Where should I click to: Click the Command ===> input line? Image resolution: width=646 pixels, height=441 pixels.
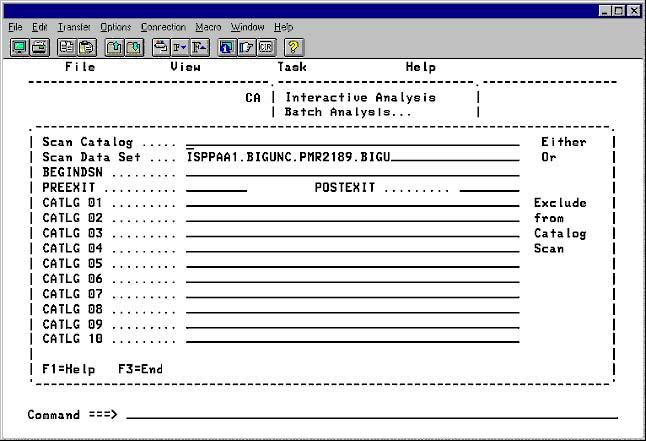point(372,415)
